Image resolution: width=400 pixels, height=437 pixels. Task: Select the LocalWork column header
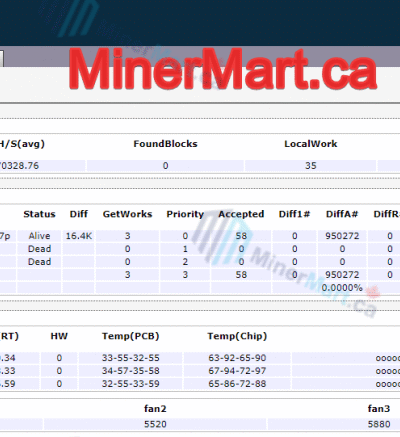311,144
